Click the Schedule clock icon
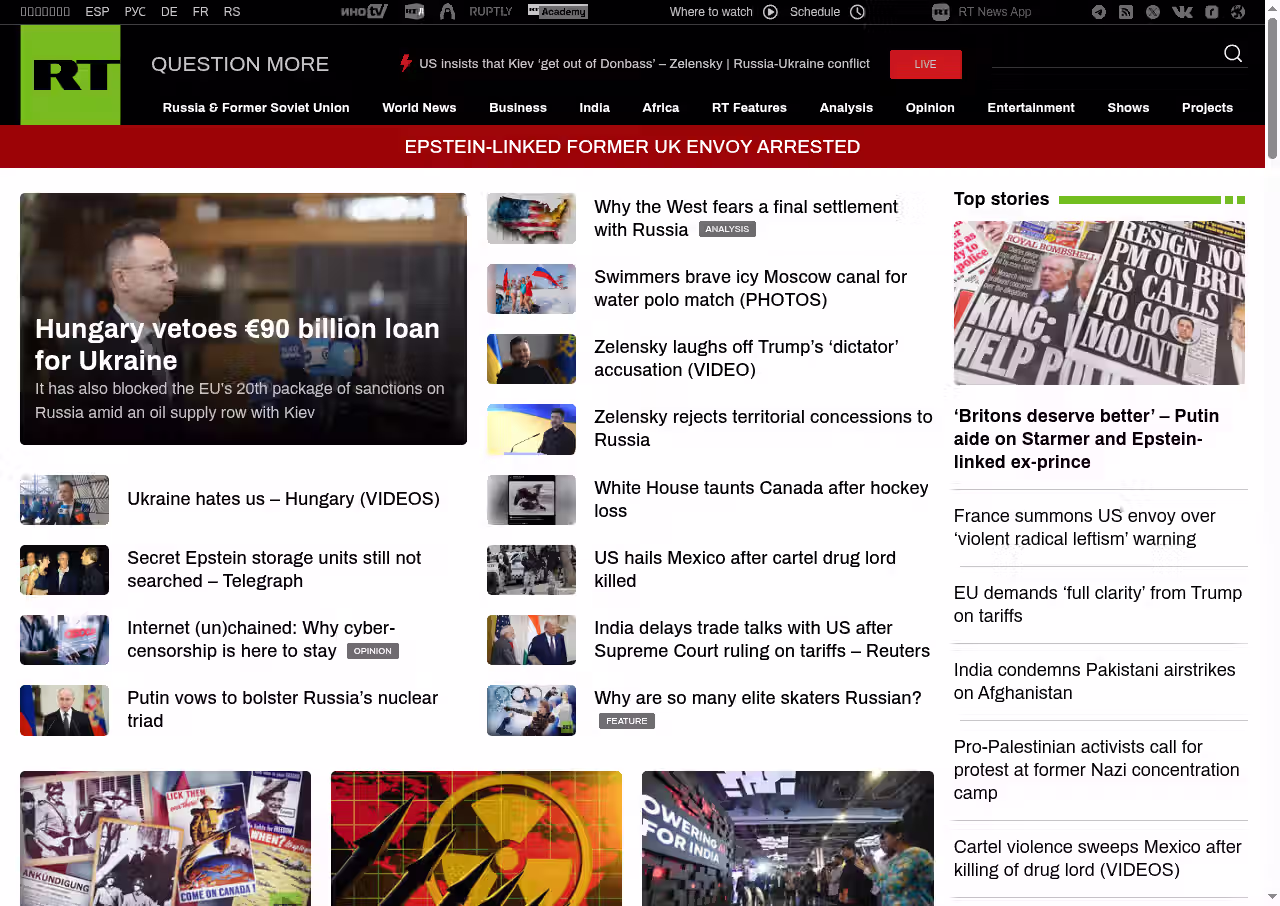Image resolution: width=1280 pixels, height=906 pixels. pyautogui.click(x=857, y=12)
